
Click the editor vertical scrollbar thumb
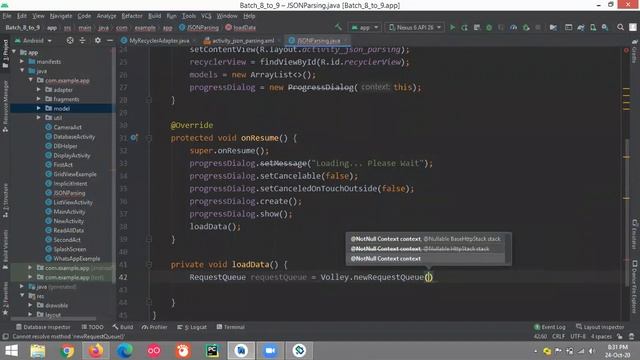(627, 212)
